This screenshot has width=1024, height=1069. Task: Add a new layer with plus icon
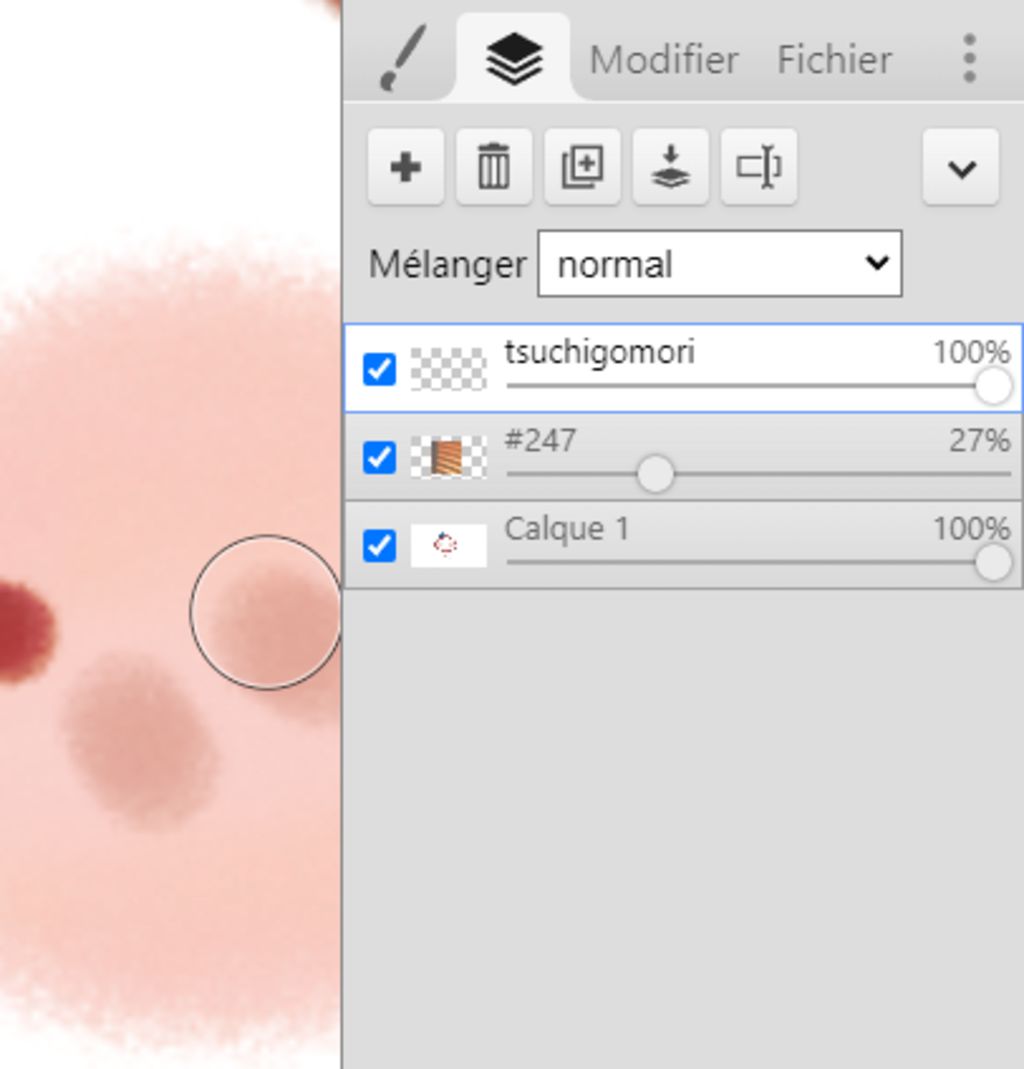(x=405, y=167)
